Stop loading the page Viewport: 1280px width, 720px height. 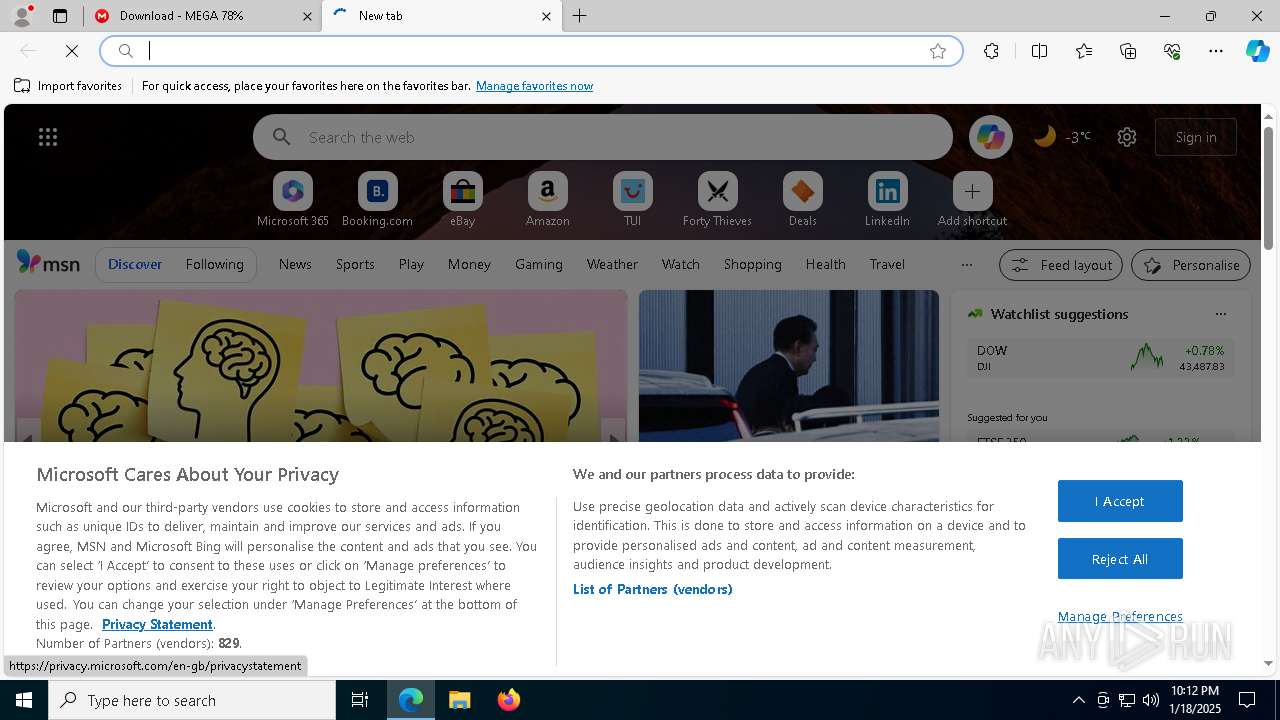(x=72, y=51)
